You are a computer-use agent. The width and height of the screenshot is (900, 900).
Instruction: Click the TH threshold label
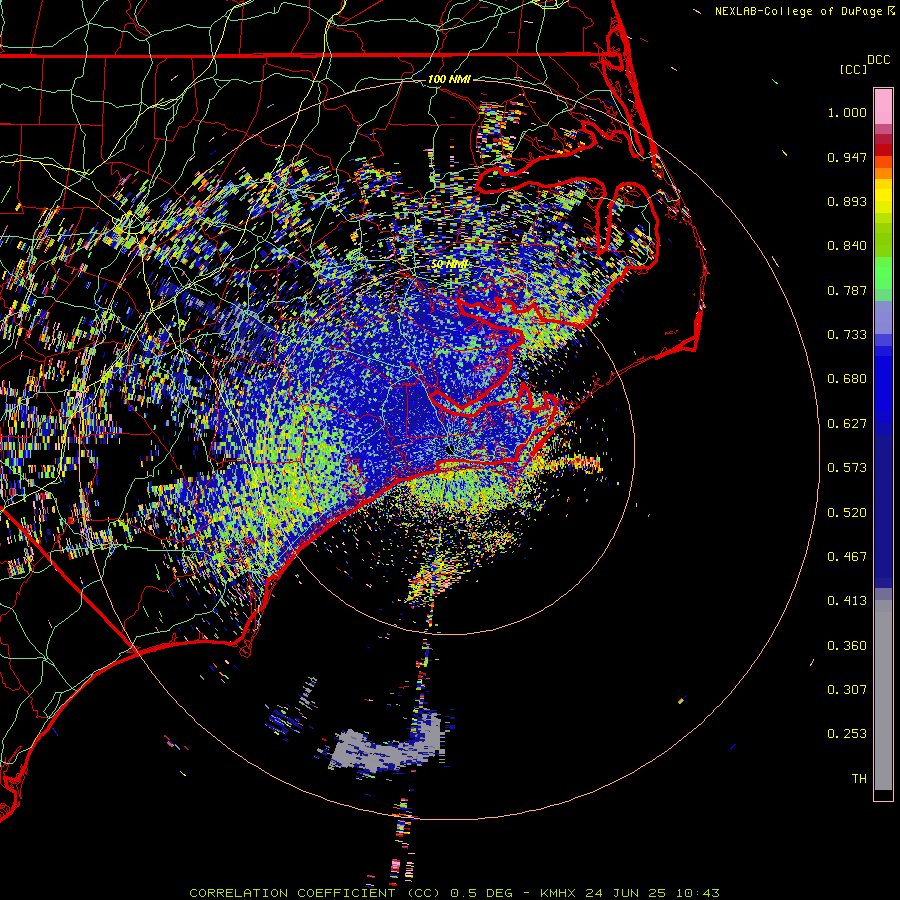(859, 779)
